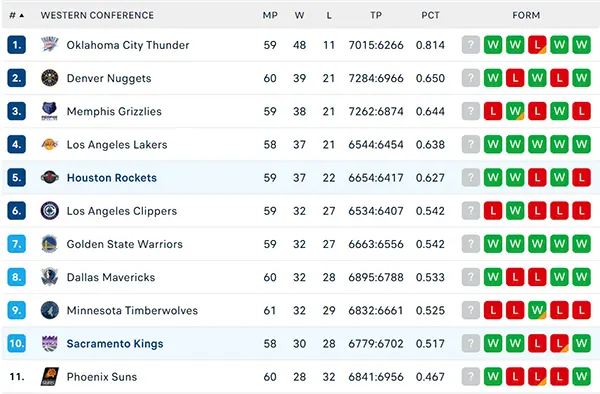Viewport: 600px width, 394px height.
Task: Click the Oklahoma City Thunder team logo
Action: coord(50,45)
